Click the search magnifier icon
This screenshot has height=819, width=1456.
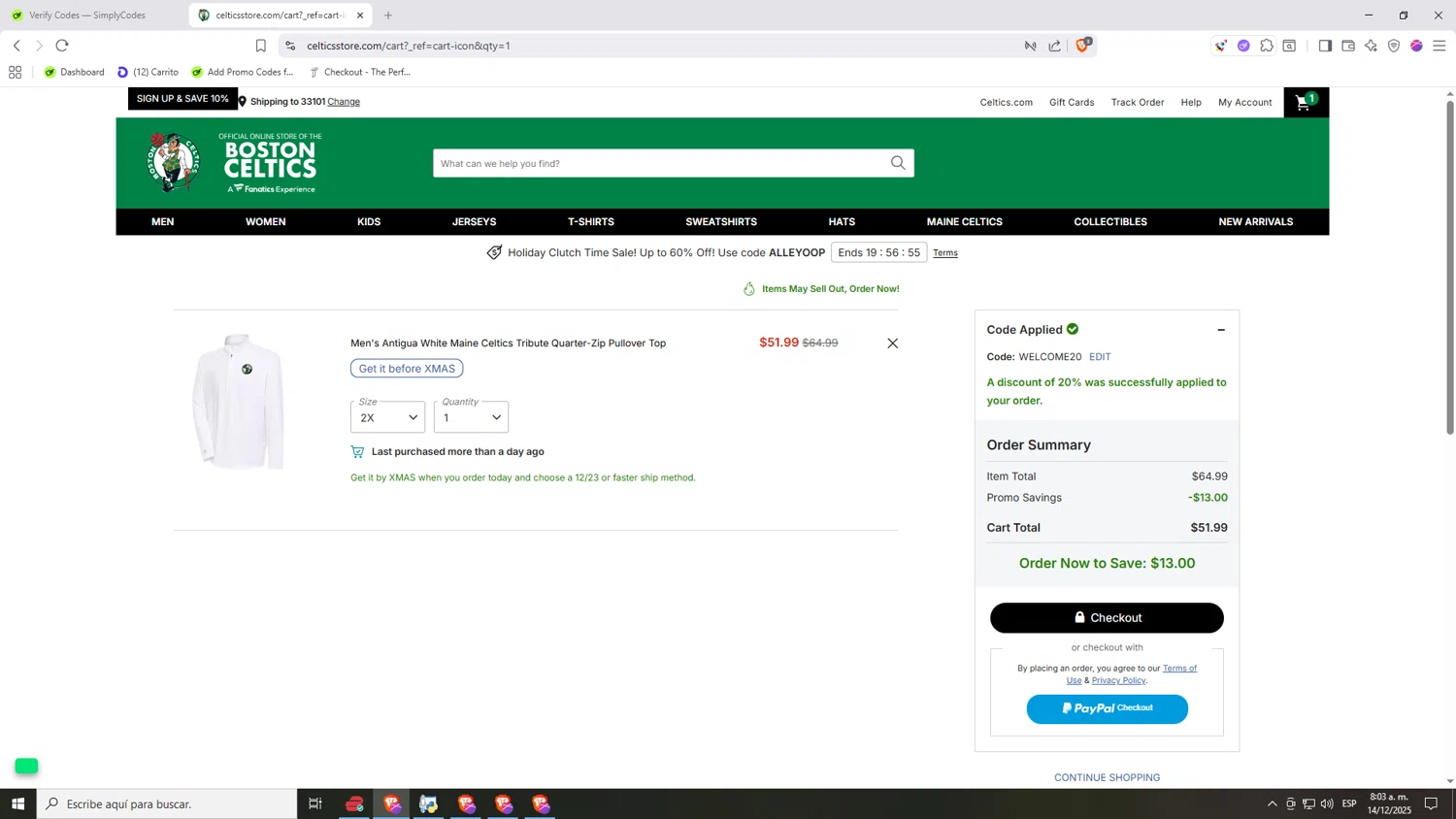pyautogui.click(x=898, y=163)
